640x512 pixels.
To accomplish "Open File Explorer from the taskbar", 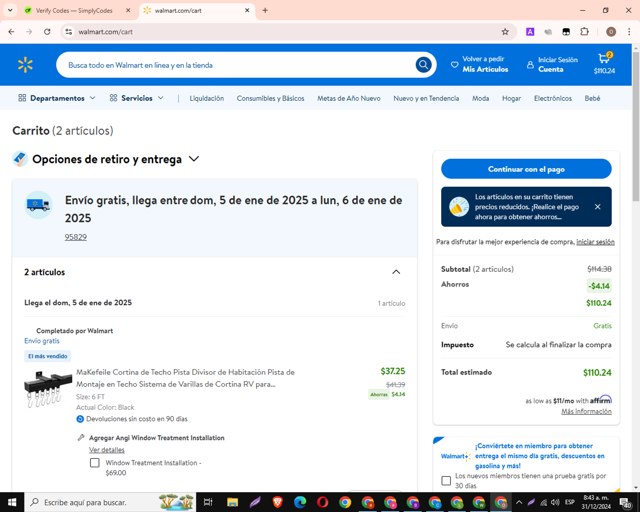I will [232, 502].
